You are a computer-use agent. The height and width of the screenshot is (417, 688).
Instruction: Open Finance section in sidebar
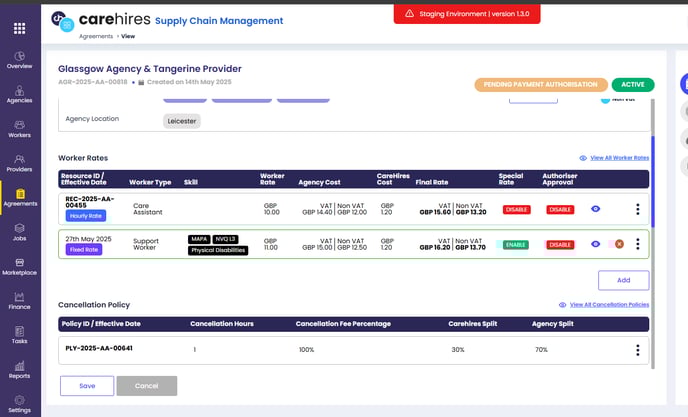[x=19, y=301]
